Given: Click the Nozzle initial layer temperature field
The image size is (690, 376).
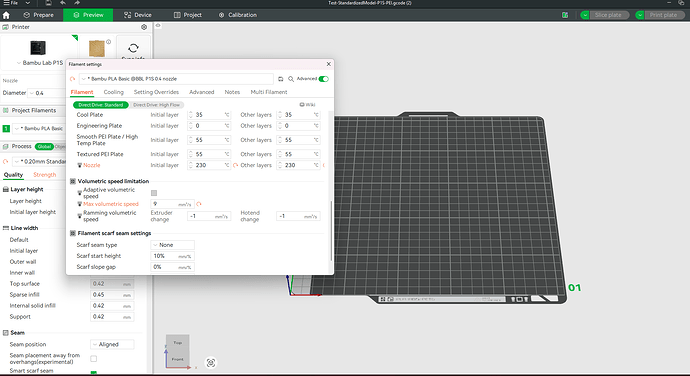Looking at the screenshot, I should click(x=209, y=165).
